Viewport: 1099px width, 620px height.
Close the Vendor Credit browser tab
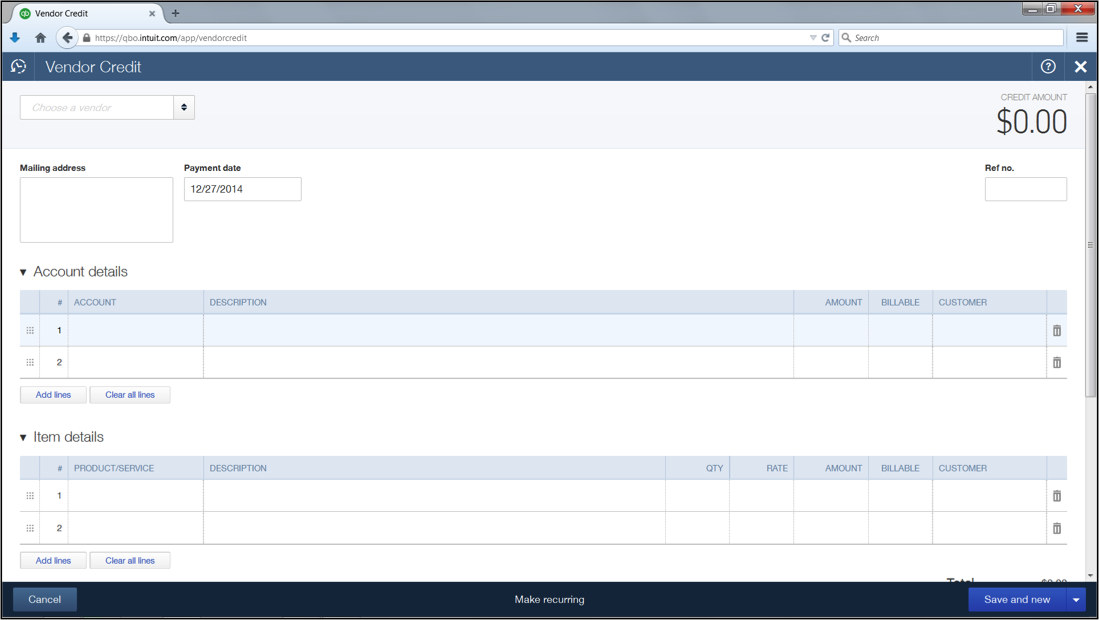click(x=152, y=13)
